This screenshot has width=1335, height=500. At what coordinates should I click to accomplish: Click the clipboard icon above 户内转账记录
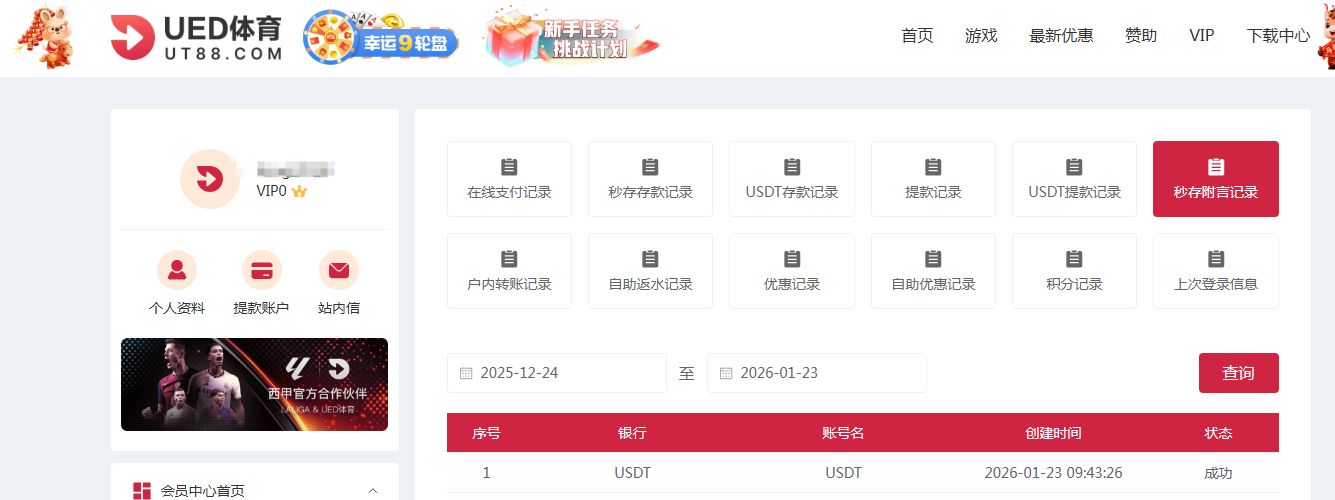tap(509, 259)
